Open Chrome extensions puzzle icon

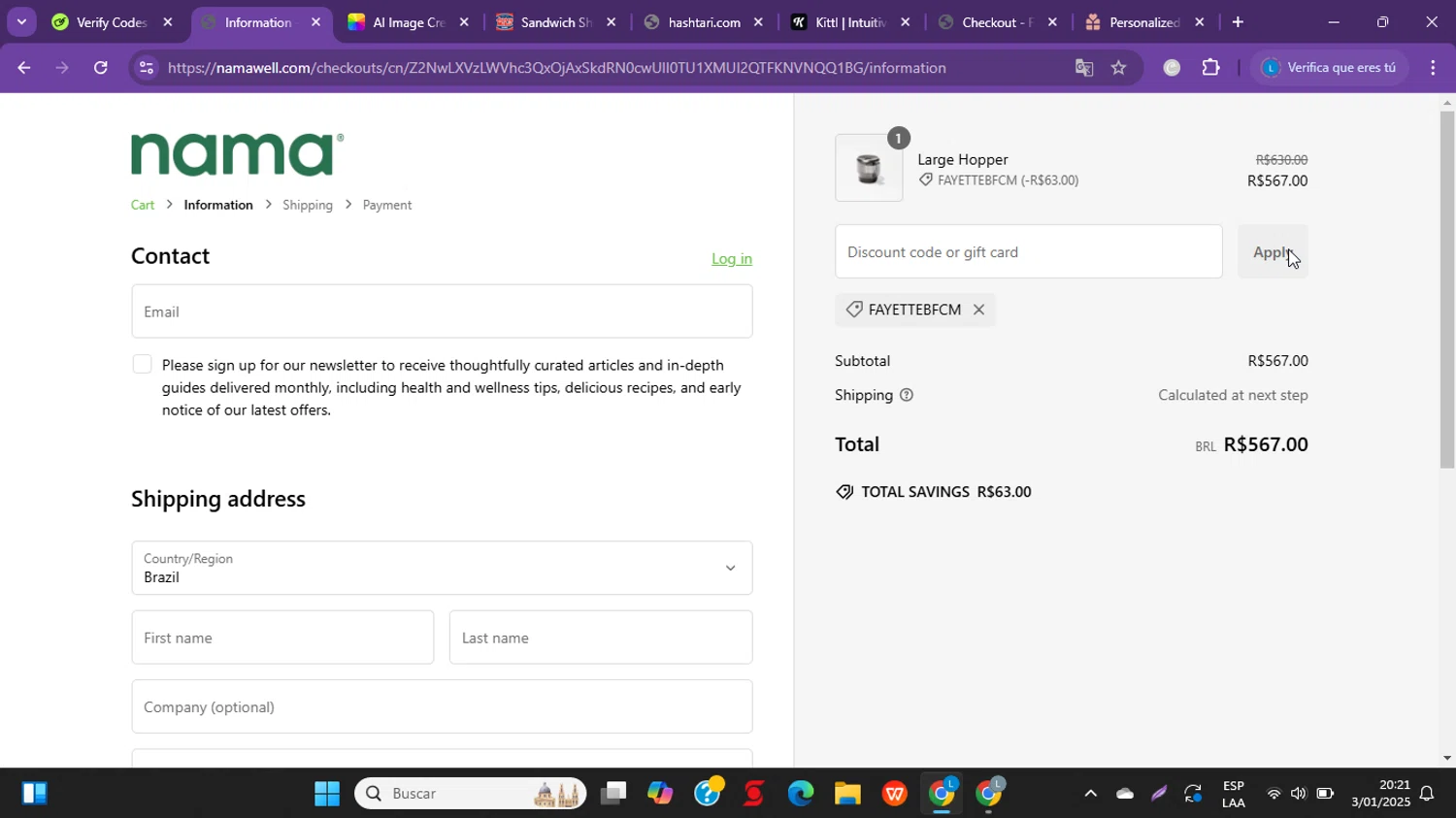point(1210,68)
